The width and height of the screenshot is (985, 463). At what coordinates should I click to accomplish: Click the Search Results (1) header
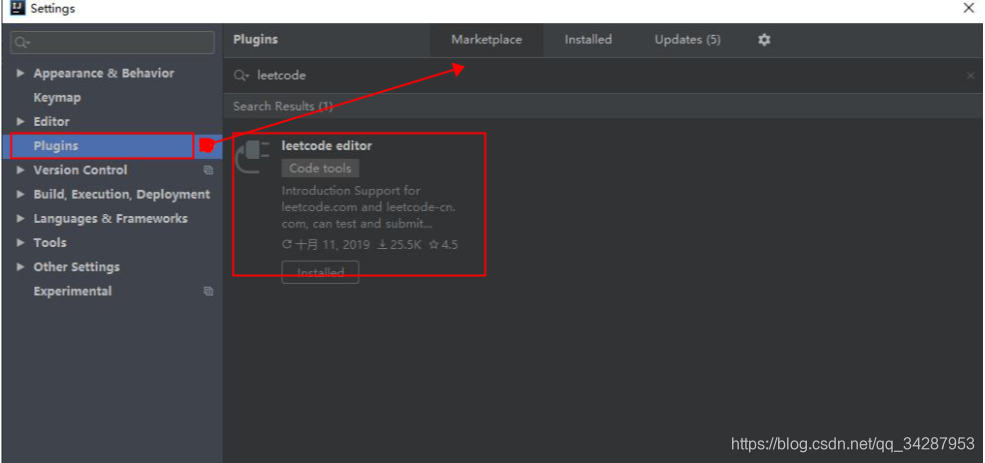click(x=283, y=106)
